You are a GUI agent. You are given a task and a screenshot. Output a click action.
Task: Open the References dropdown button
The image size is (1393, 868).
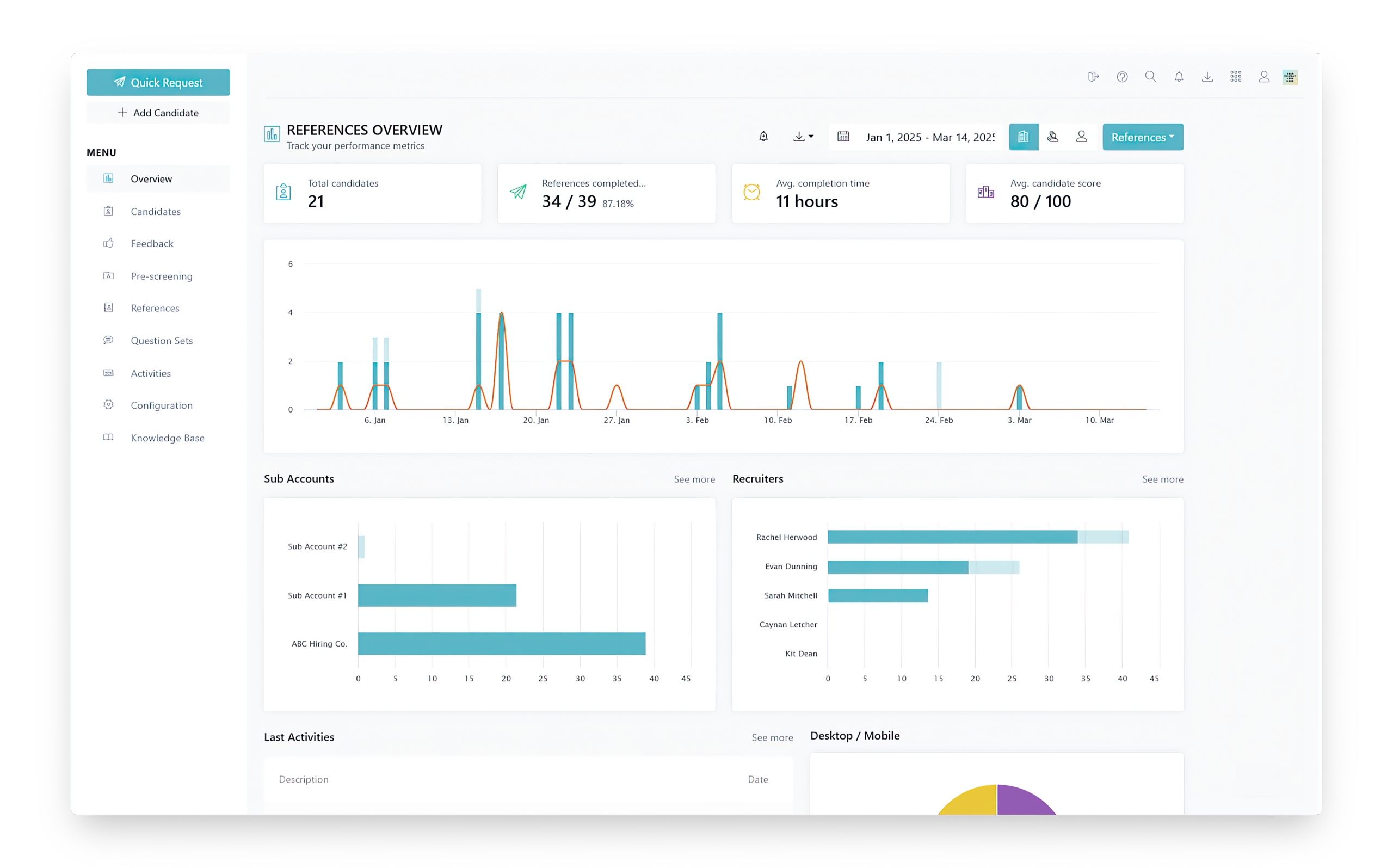tap(1143, 137)
